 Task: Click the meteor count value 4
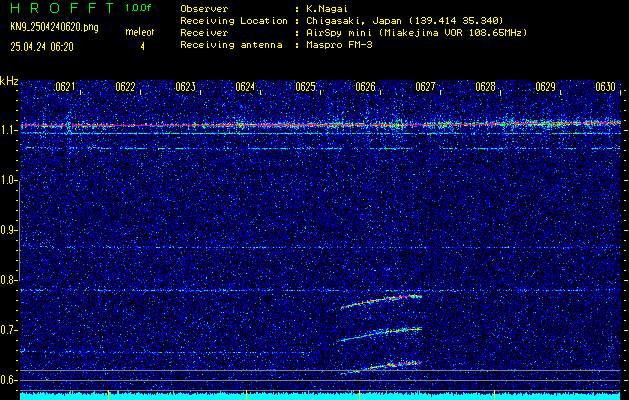(x=142, y=47)
